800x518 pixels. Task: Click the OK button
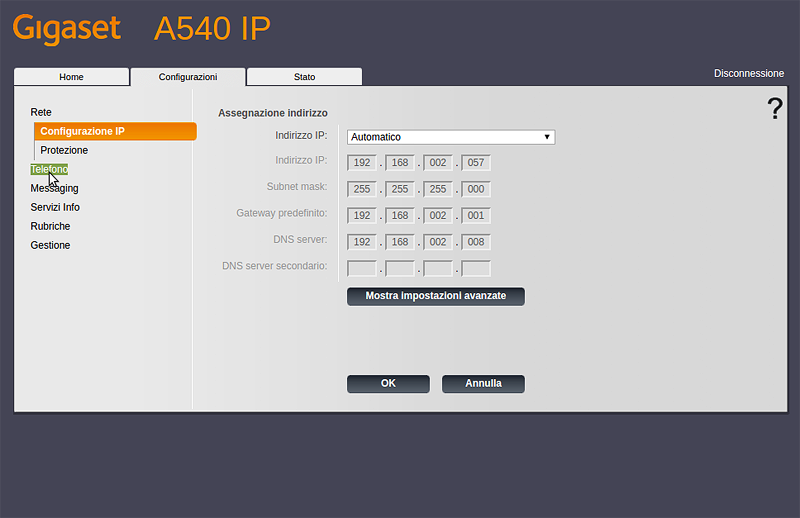pyautogui.click(x=388, y=384)
